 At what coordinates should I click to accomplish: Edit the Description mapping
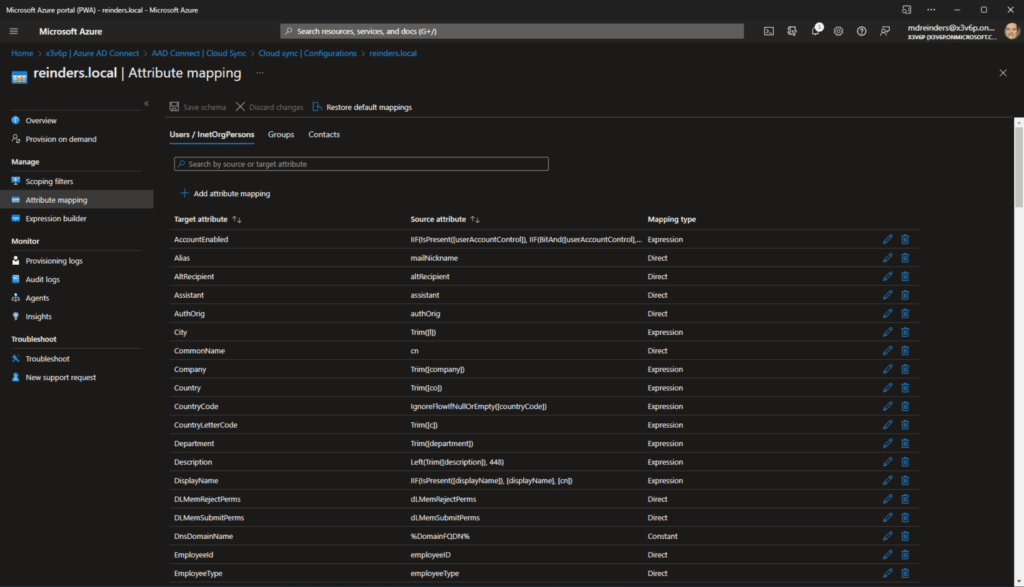(888, 462)
